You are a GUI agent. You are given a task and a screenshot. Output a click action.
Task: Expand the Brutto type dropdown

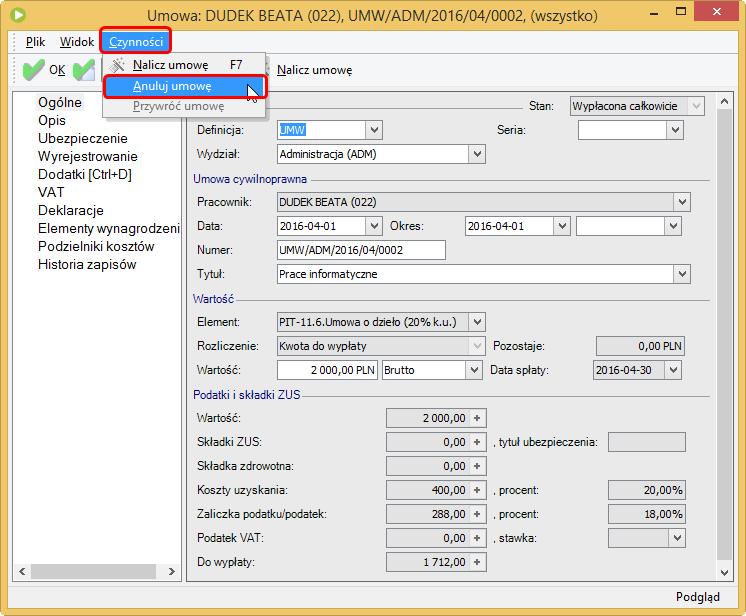click(473, 370)
